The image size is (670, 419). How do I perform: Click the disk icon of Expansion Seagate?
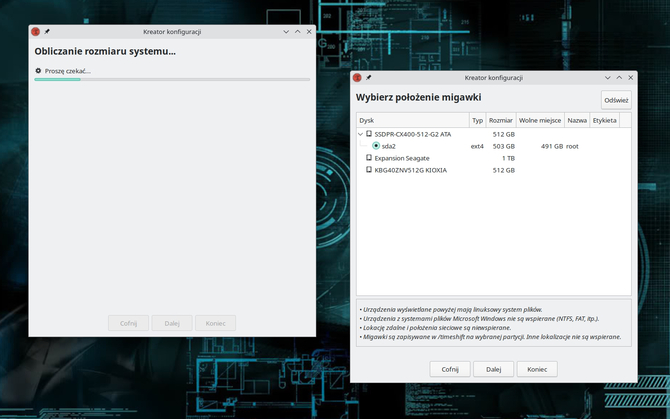(369, 158)
